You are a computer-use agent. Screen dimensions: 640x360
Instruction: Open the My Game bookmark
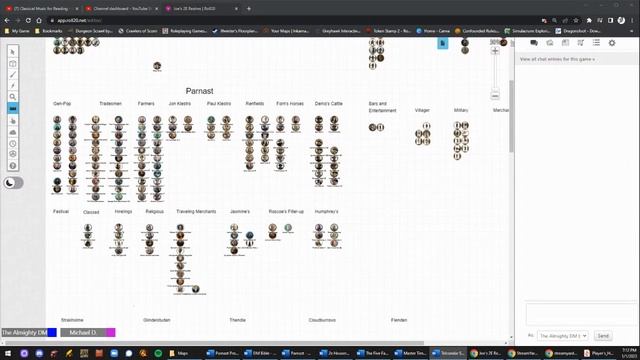(18, 31)
